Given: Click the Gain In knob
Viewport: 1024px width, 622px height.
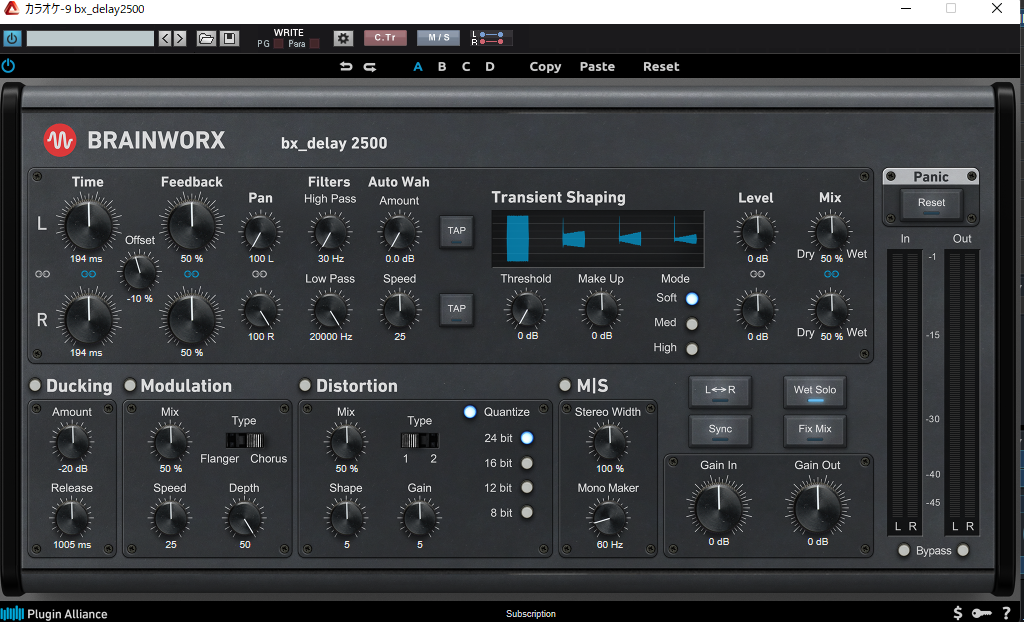Looking at the screenshot, I should (718, 506).
